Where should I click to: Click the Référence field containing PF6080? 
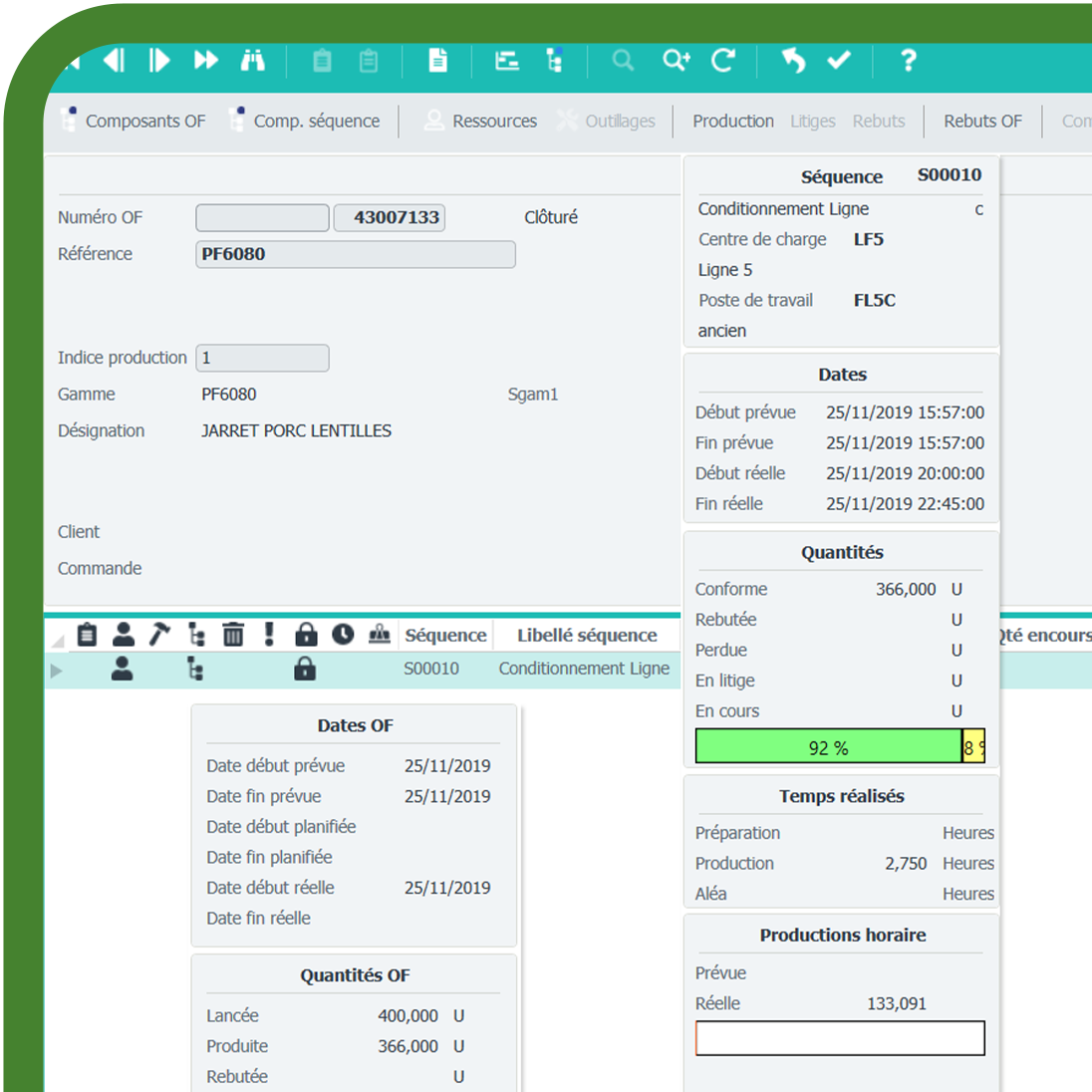[356, 254]
